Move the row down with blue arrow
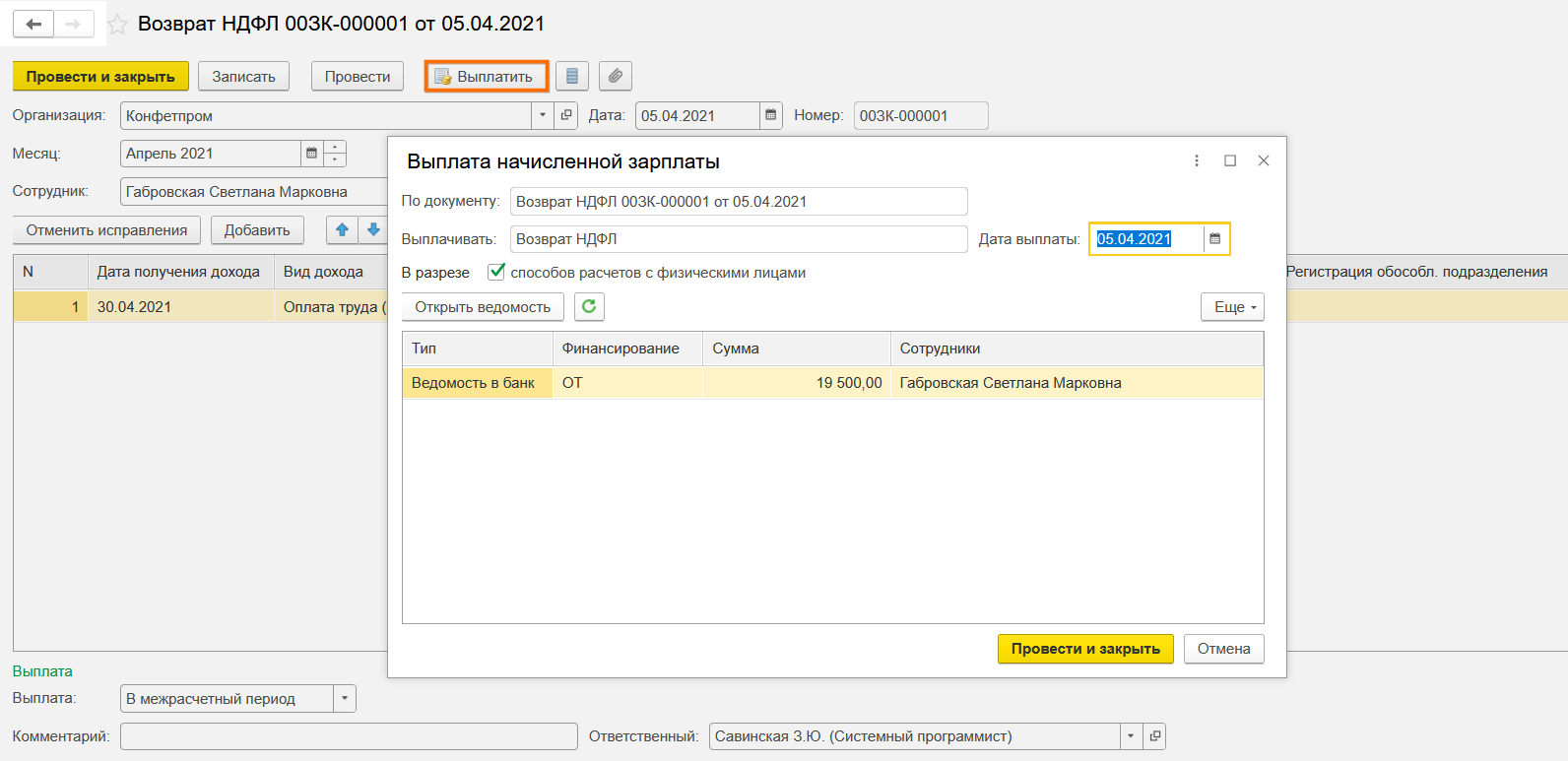Image resolution: width=1568 pixels, height=761 pixels. (x=373, y=229)
